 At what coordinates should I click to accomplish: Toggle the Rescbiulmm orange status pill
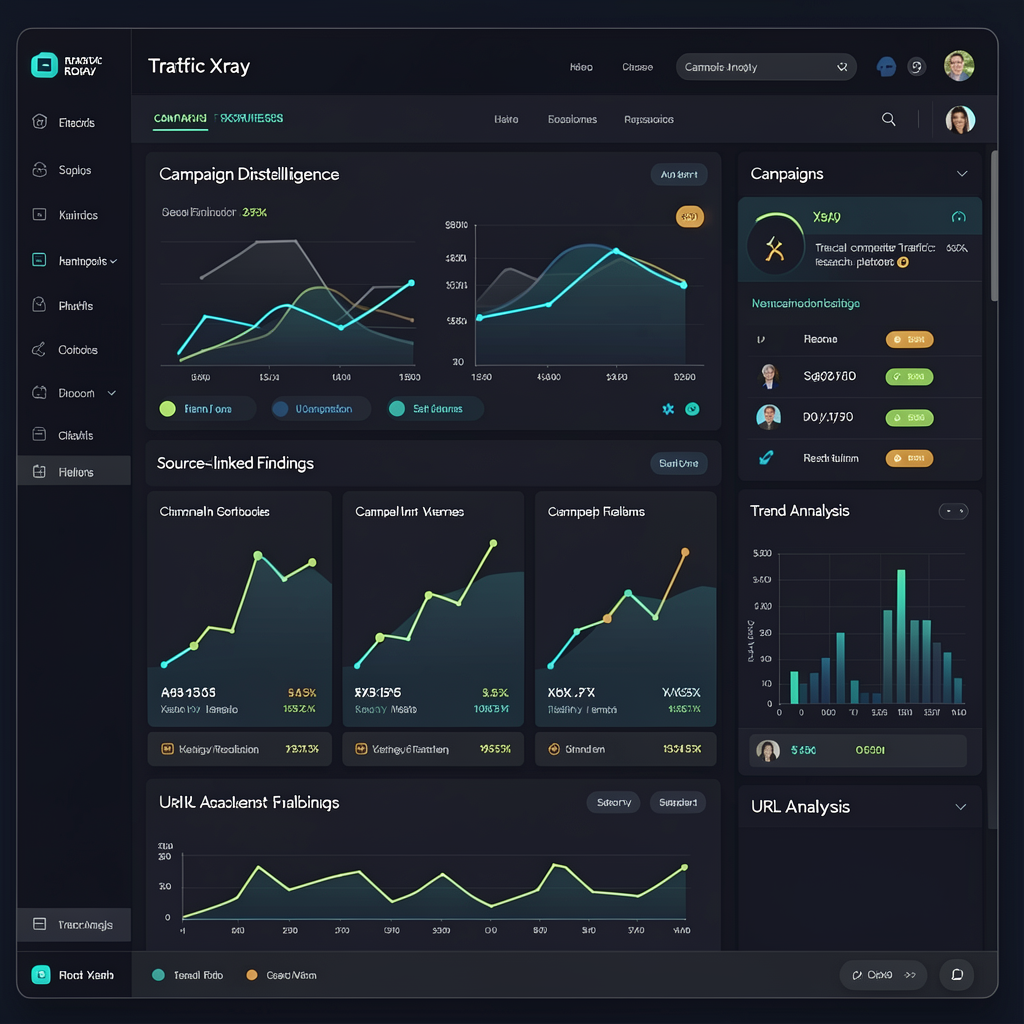pos(909,458)
